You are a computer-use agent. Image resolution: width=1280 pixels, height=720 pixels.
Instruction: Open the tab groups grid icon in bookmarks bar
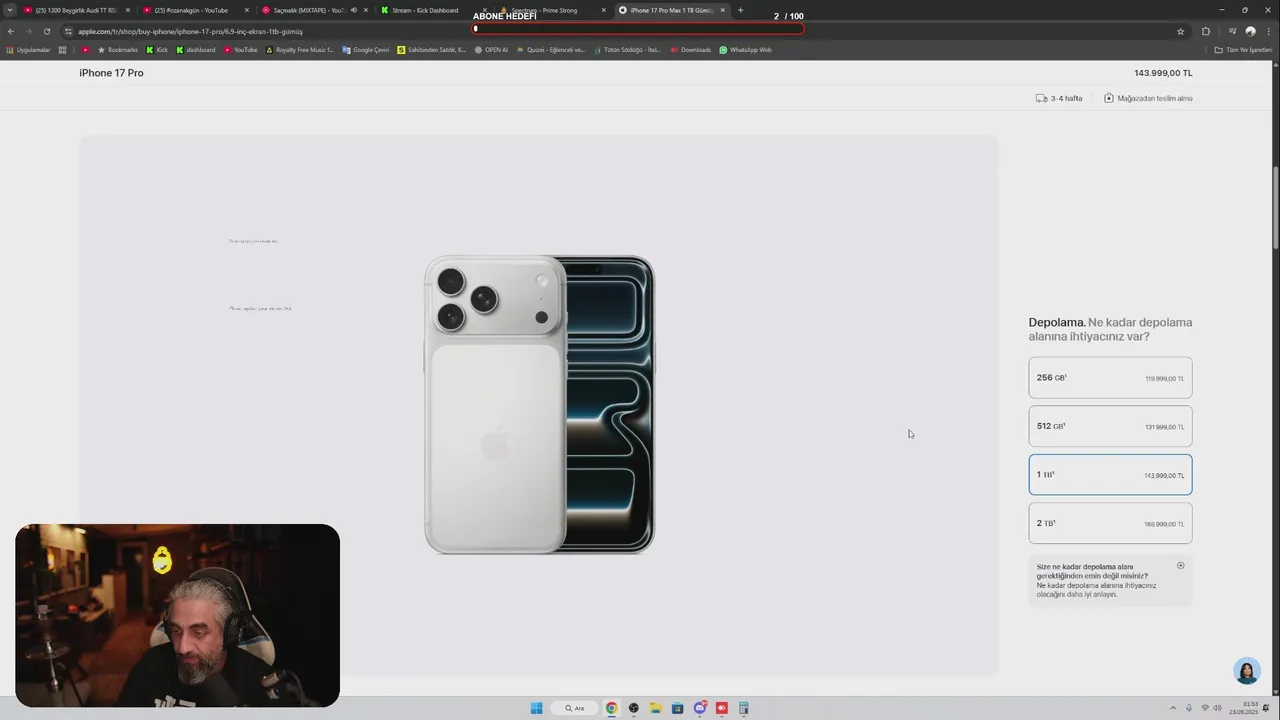click(62, 50)
